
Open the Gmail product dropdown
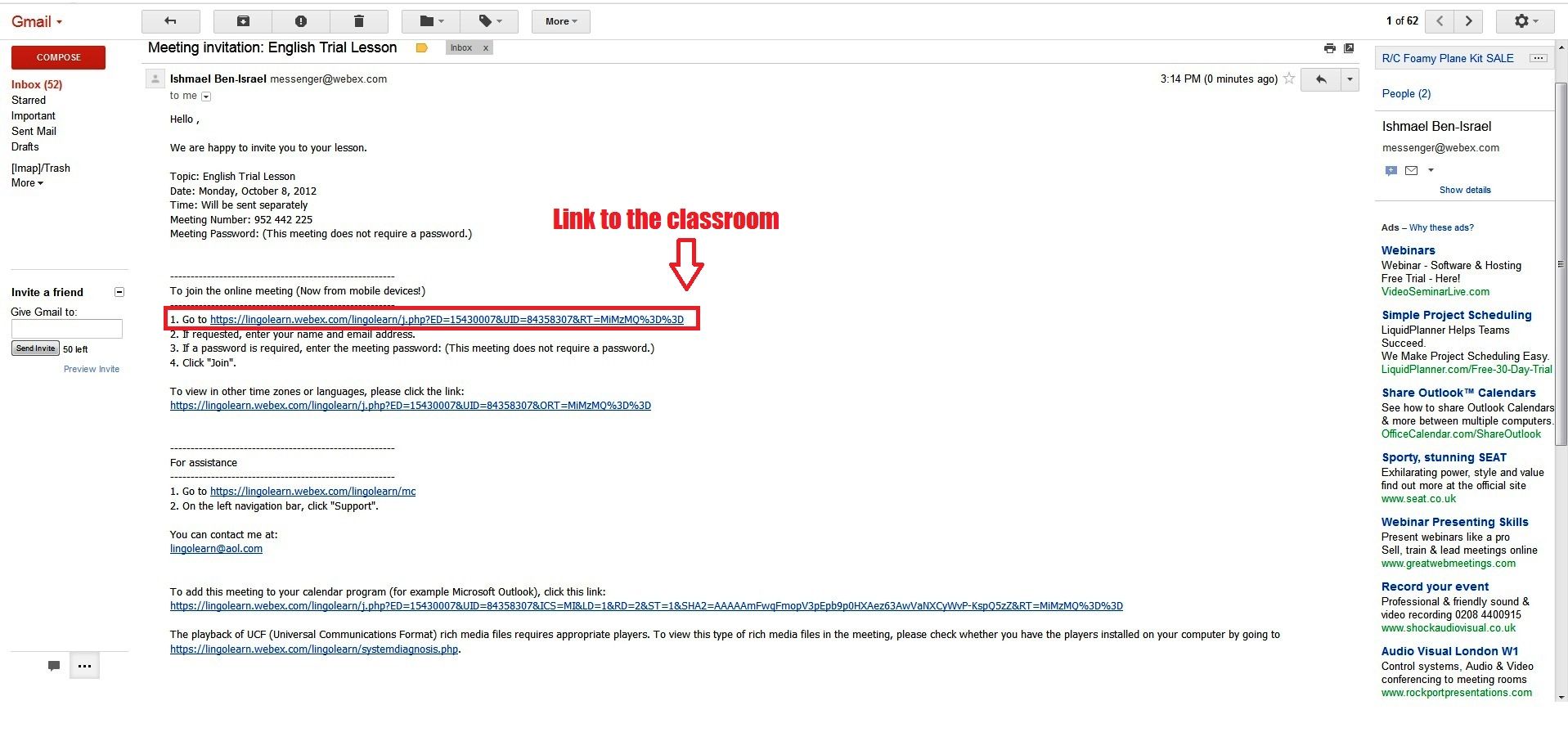37,22
